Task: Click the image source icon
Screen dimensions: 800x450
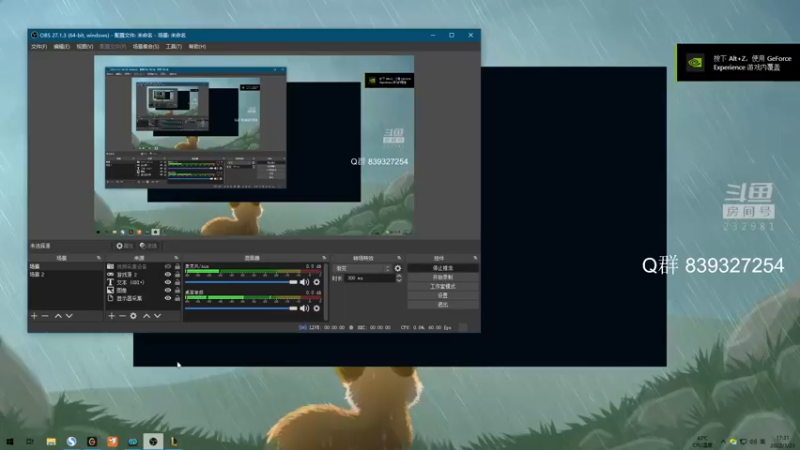Action: point(110,290)
